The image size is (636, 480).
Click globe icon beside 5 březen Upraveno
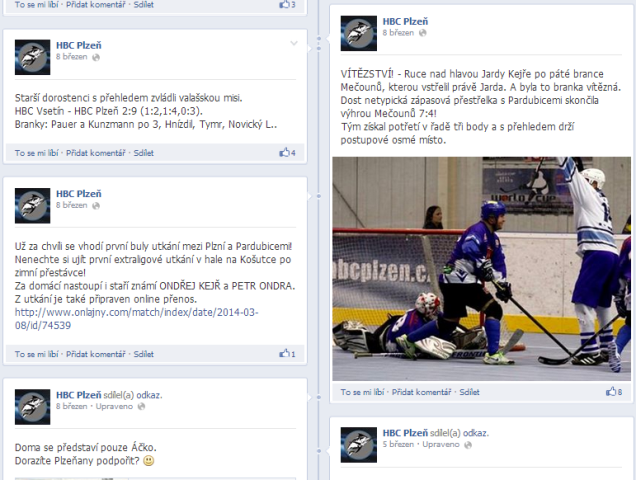tap(468, 445)
